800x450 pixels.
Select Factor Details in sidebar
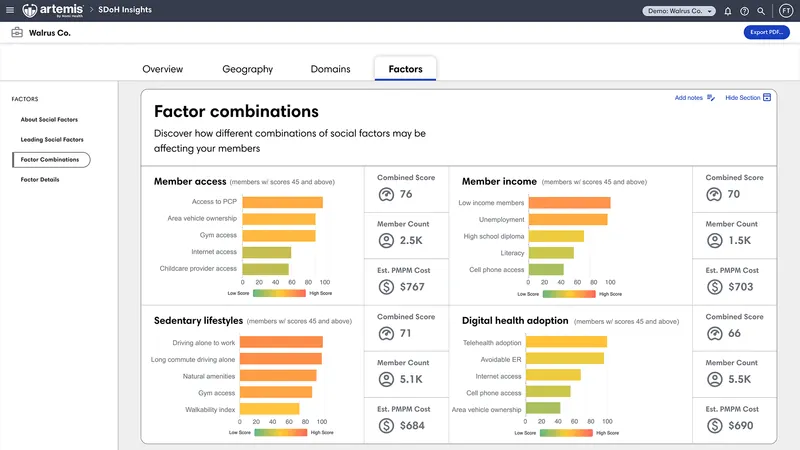pos(40,180)
